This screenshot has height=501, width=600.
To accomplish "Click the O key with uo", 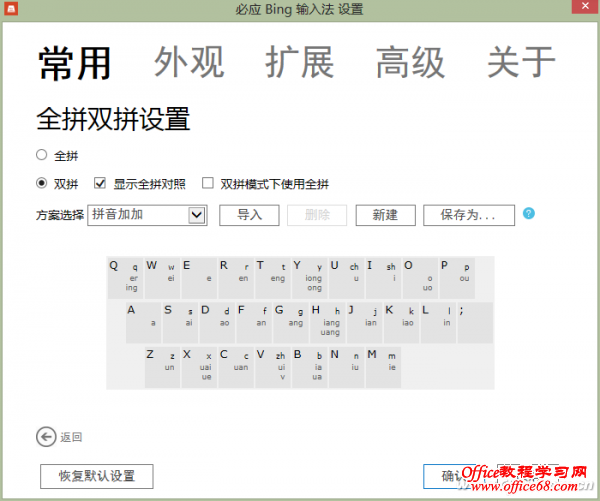I will 420,278.
